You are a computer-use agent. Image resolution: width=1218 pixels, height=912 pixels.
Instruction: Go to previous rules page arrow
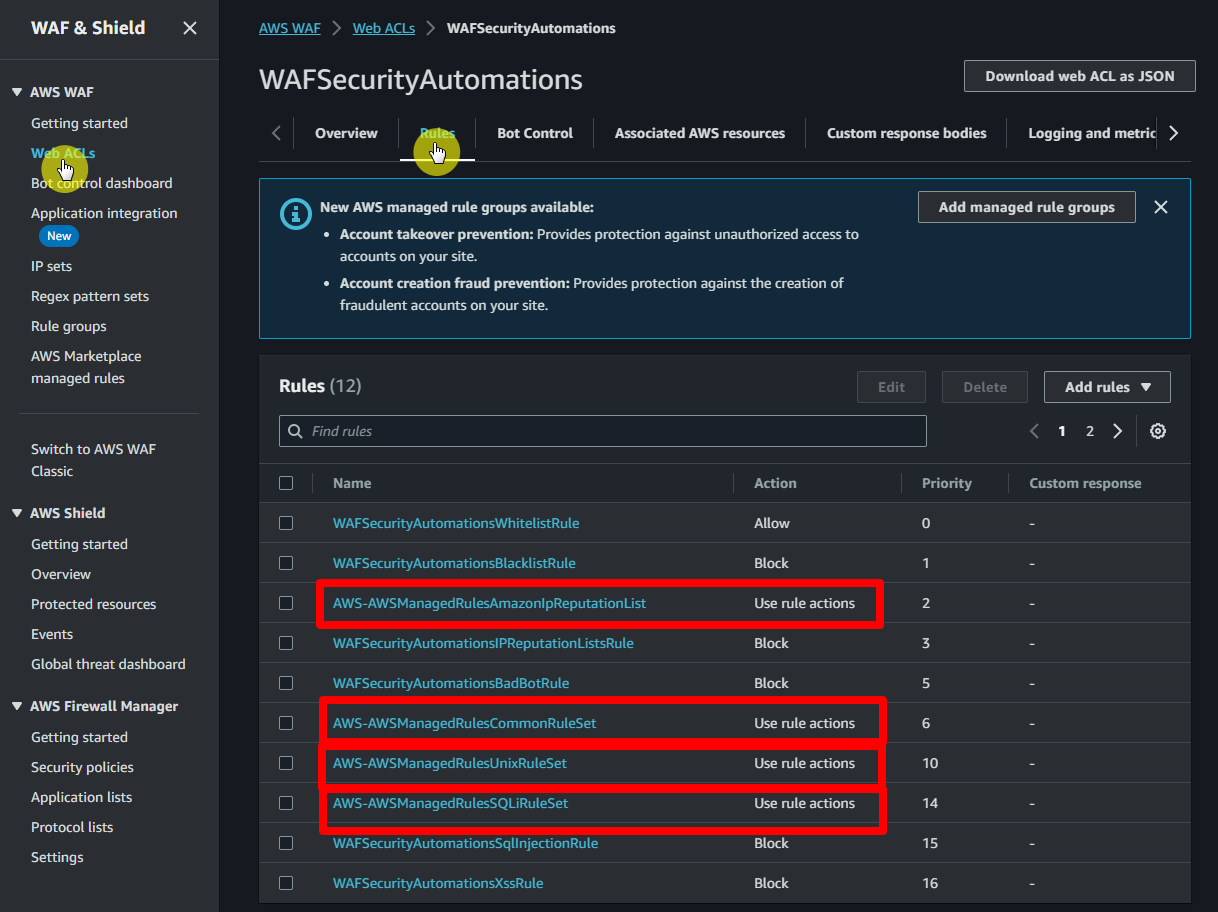tap(1034, 431)
